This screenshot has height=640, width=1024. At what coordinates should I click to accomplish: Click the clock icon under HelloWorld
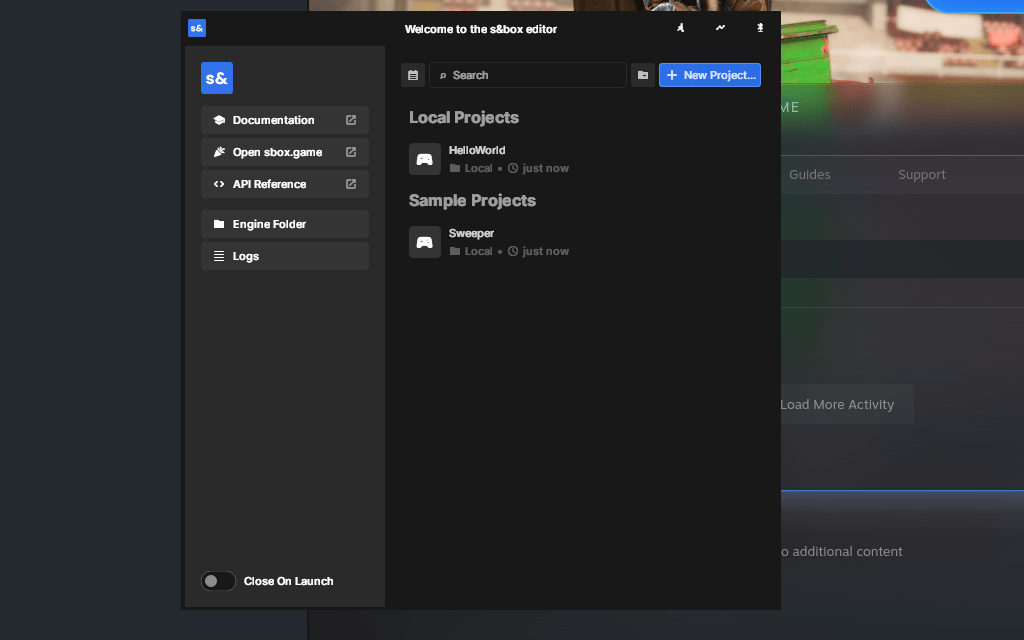513,168
